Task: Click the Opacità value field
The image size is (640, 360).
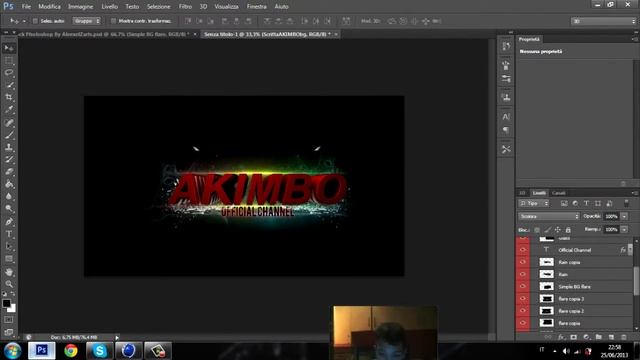Action: coord(611,216)
